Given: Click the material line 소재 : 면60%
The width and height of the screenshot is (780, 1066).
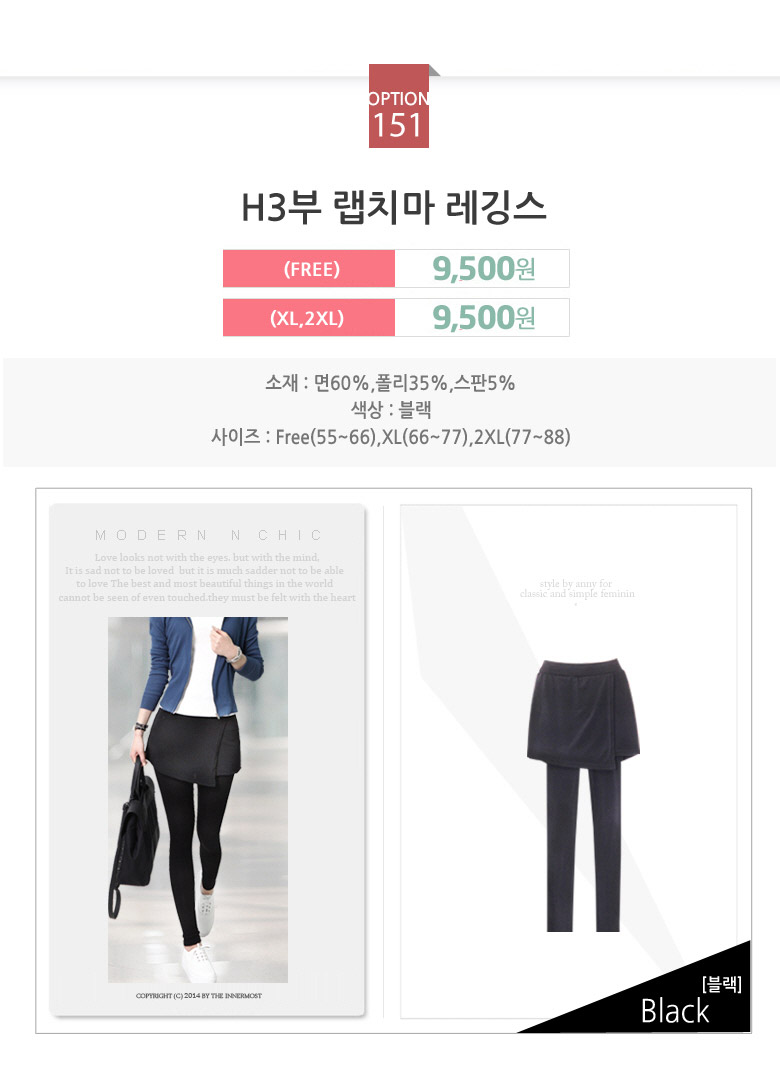Looking at the screenshot, I should coord(390,383).
